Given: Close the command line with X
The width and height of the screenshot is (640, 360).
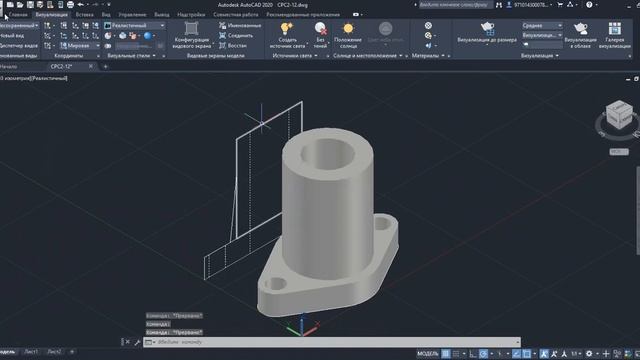Looking at the screenshot, I should point(127,342).
